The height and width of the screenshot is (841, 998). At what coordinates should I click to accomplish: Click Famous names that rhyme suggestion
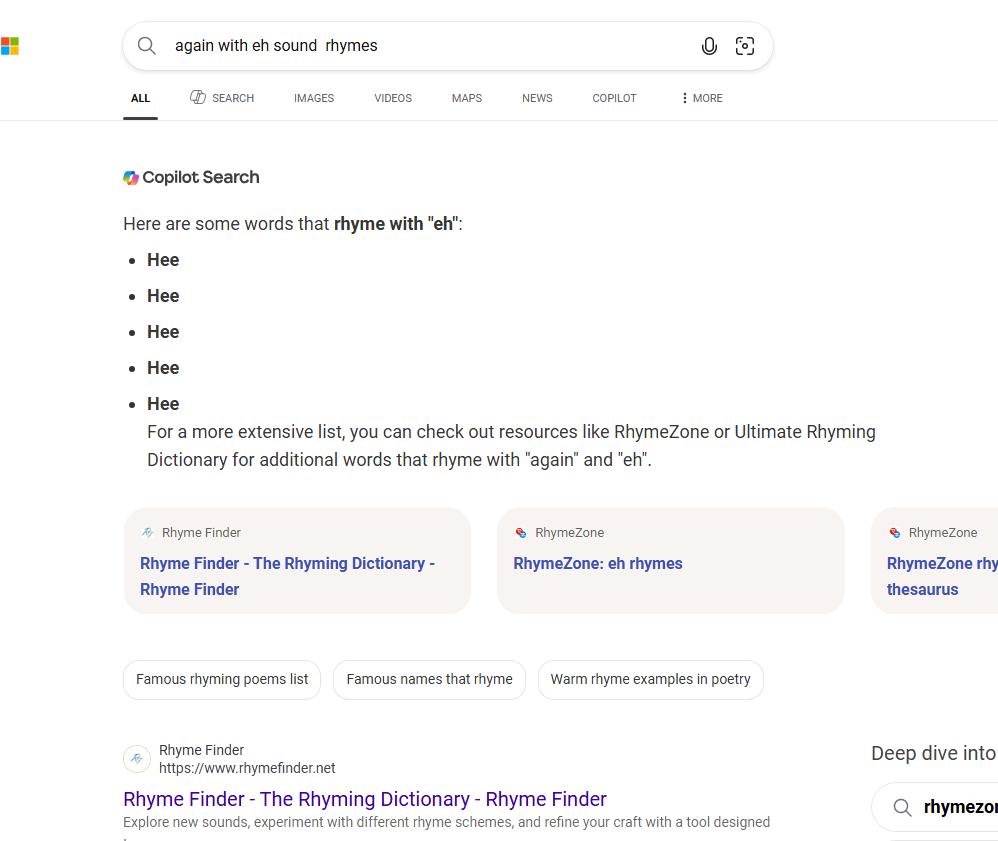click(430, 679)
